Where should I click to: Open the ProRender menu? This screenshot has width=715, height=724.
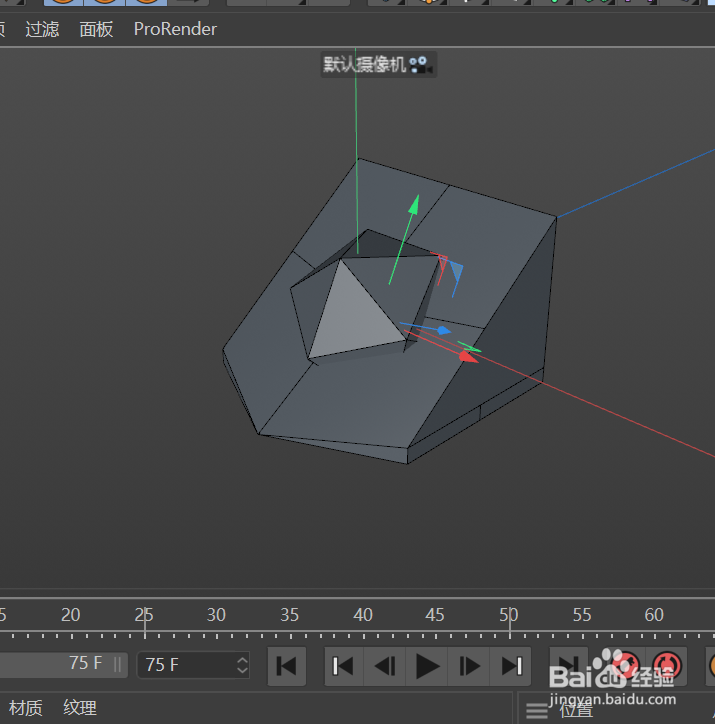click(175, 29)
